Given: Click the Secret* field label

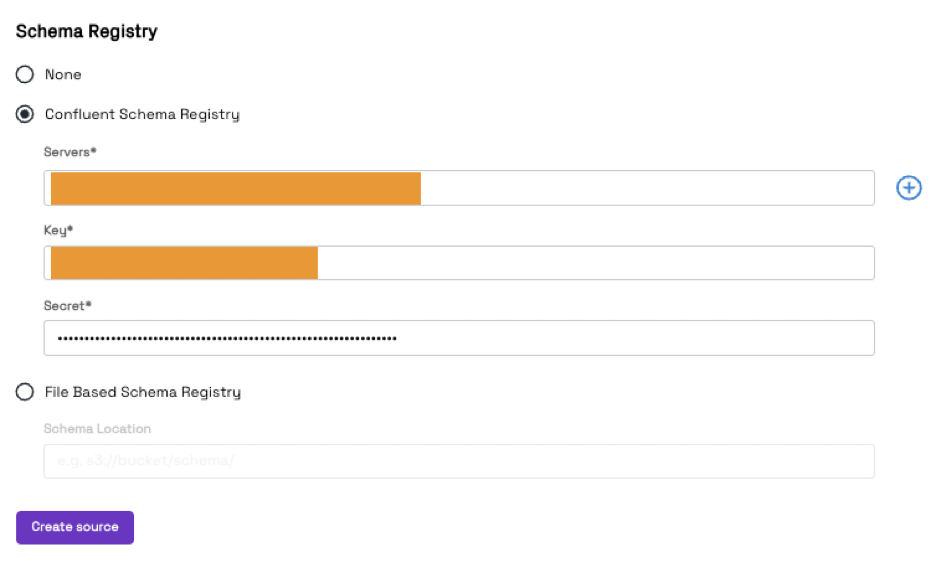Looking at the screenshot, I should (x=67, y=305).
